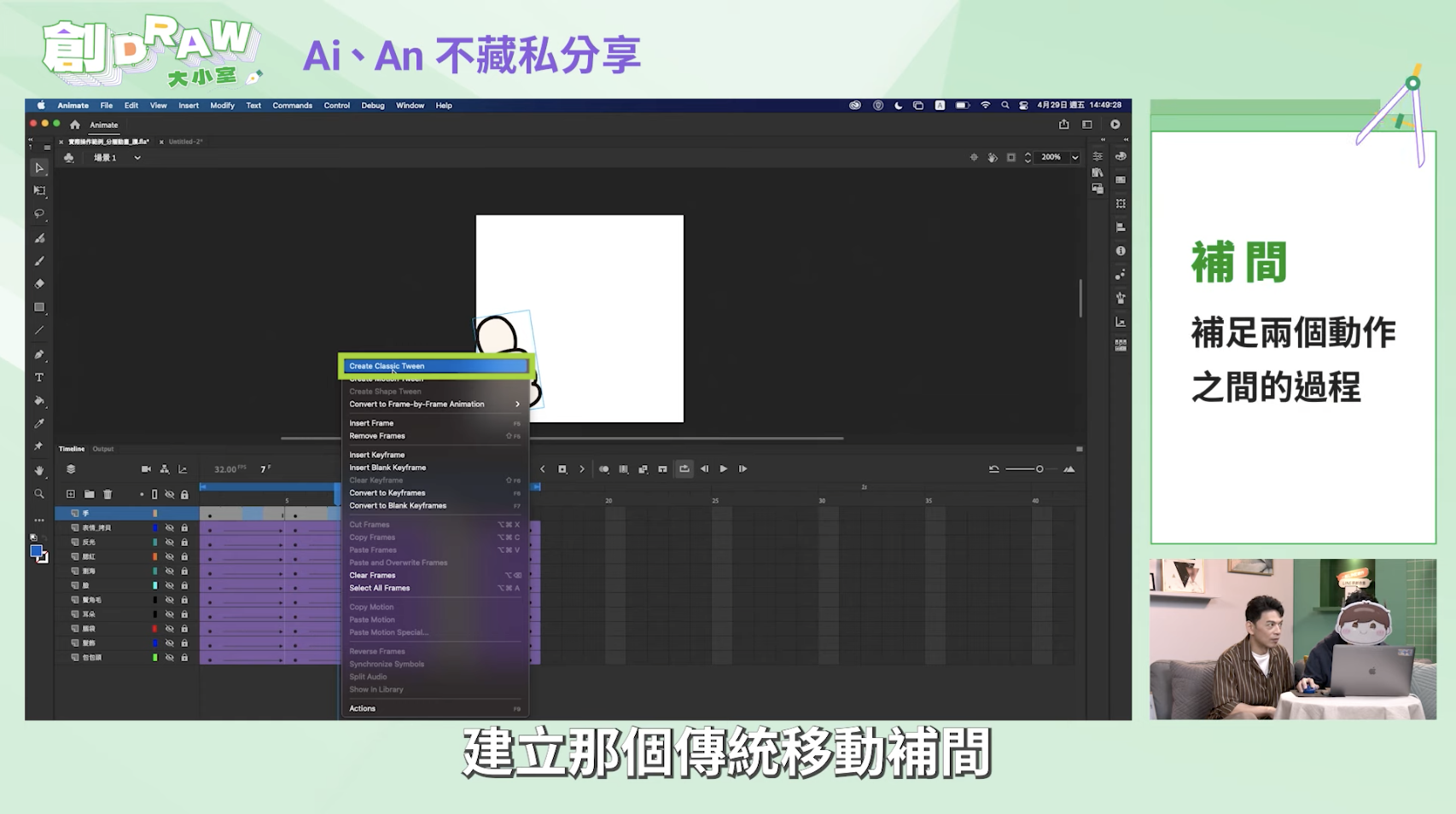The width and height of the screenshot is (1456, 814).
Task: Choose Create Classic Tween
Action: click(x=434, y=366)
